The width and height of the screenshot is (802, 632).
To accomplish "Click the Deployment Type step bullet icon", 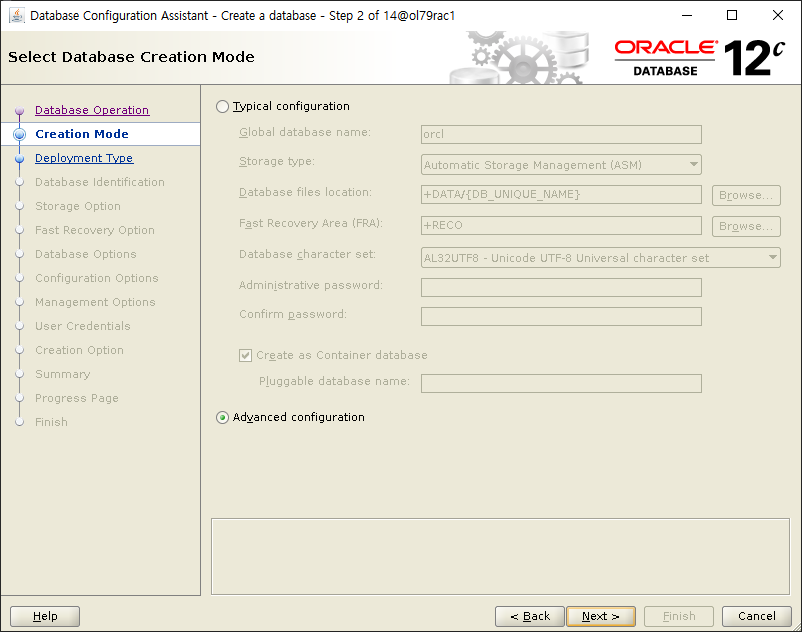I will (19, 159).
